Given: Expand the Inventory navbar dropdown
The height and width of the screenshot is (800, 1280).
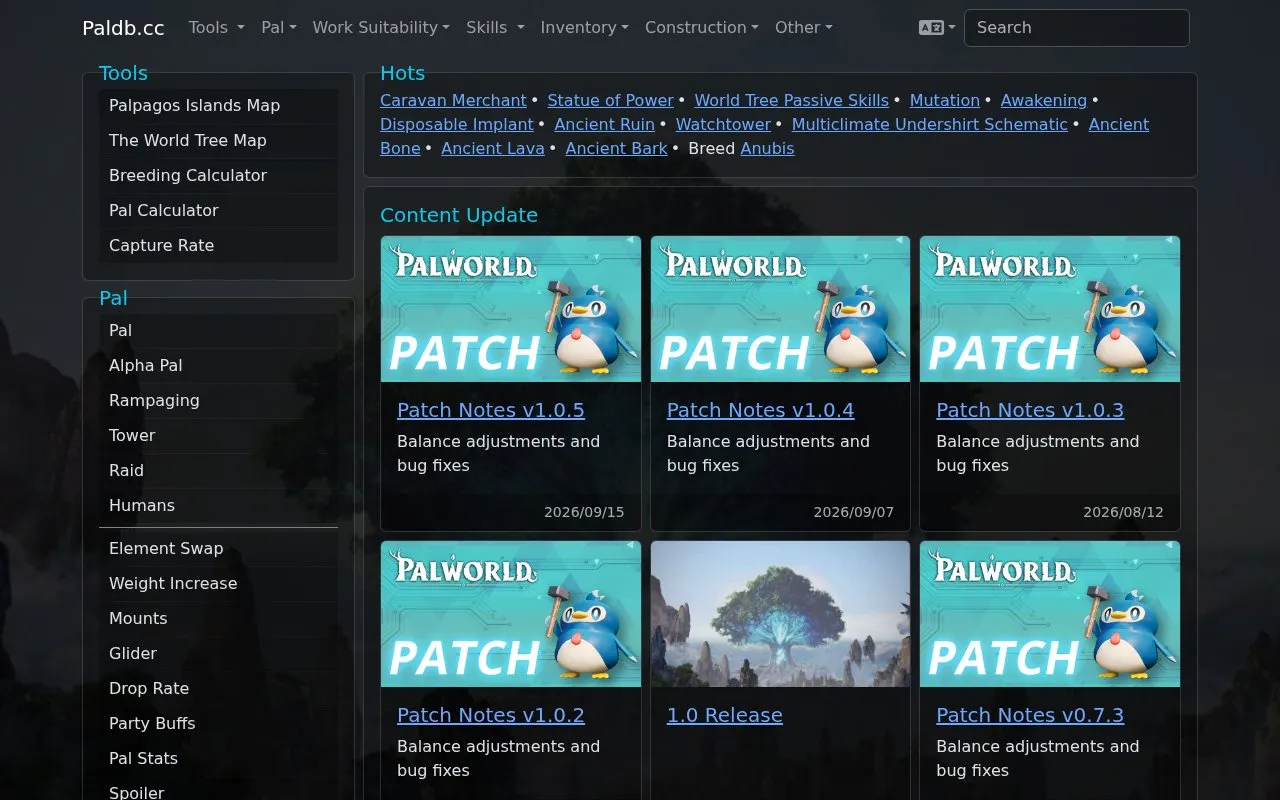Looking at the screenshot, I should 585,28.
